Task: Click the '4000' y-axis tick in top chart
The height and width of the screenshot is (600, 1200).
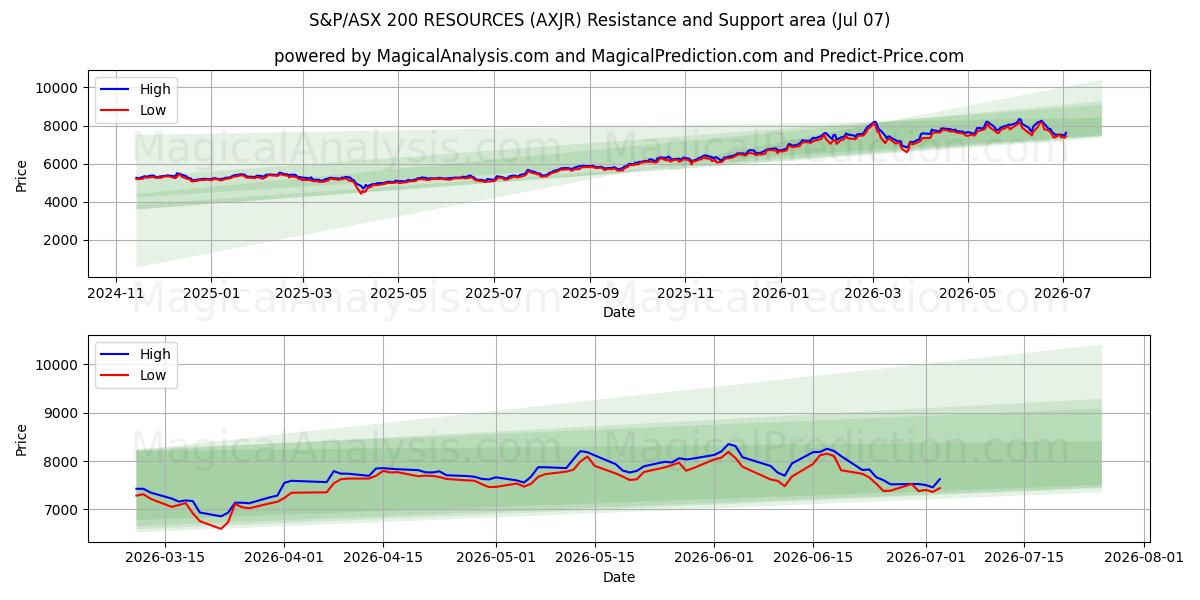Action: 62,202
